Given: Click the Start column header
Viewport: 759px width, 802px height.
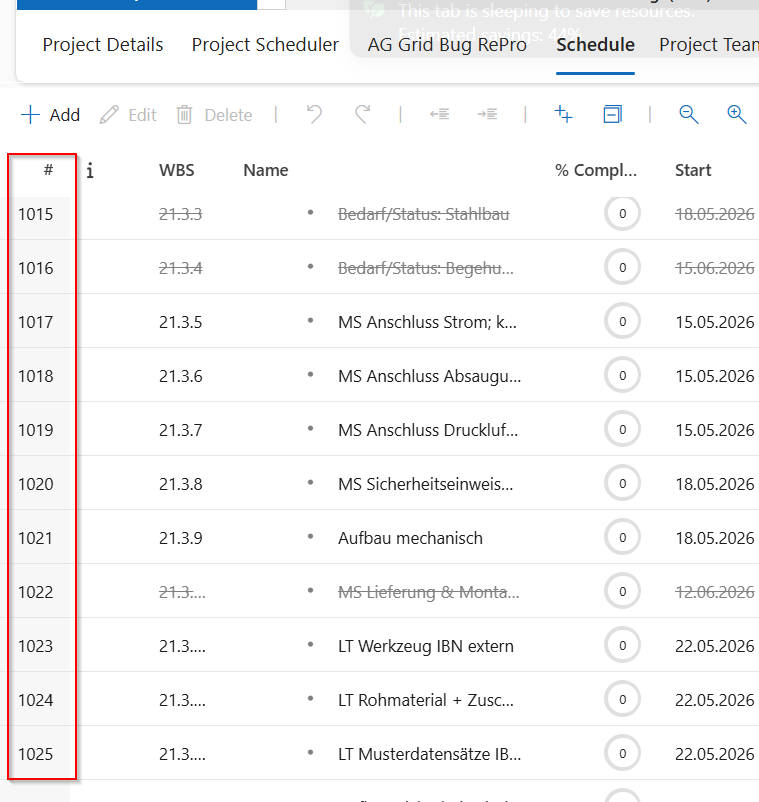Looking at the screenshot, I should [693, 170].
